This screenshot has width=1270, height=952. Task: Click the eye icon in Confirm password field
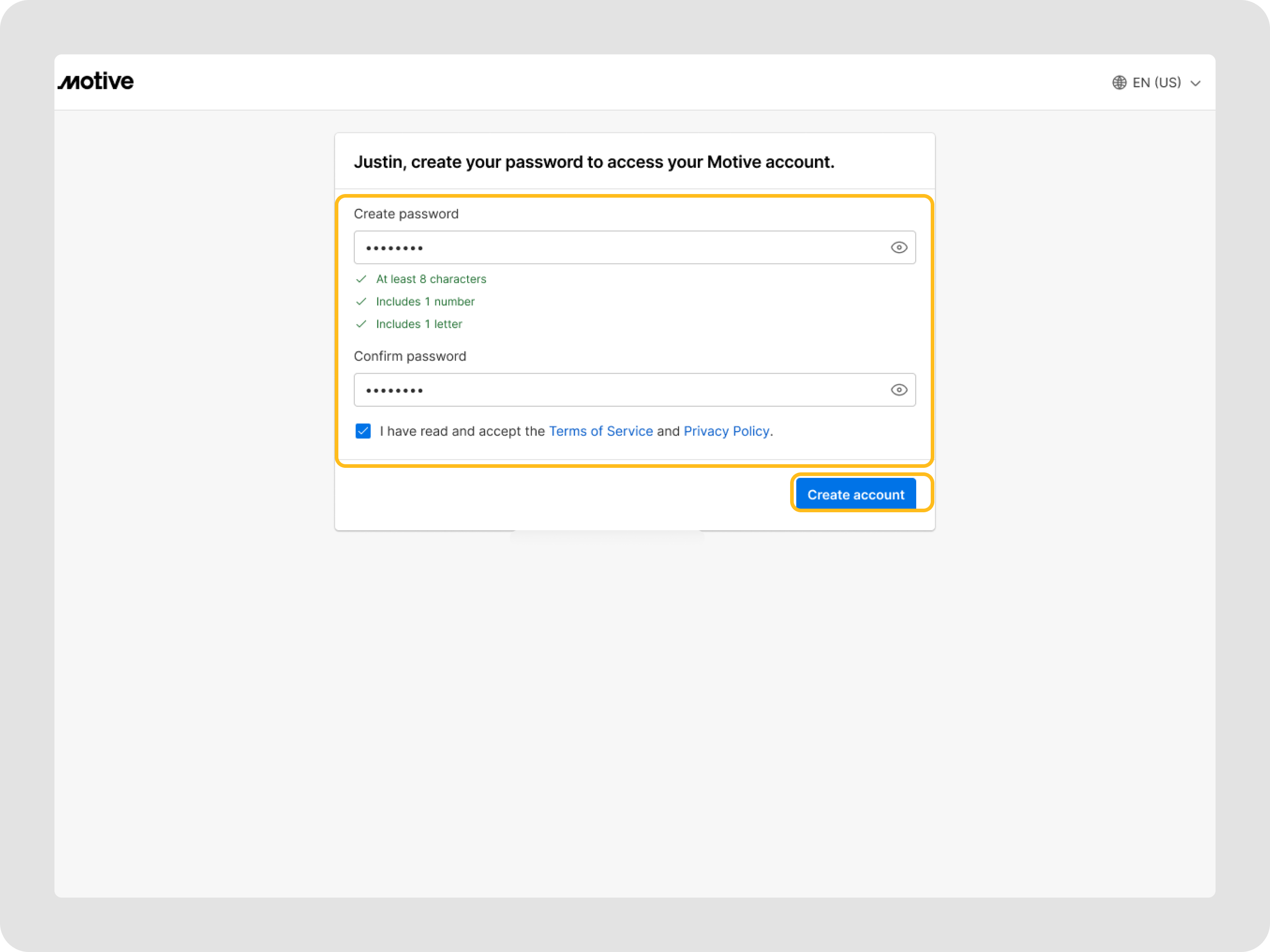(x=899, y=389)
